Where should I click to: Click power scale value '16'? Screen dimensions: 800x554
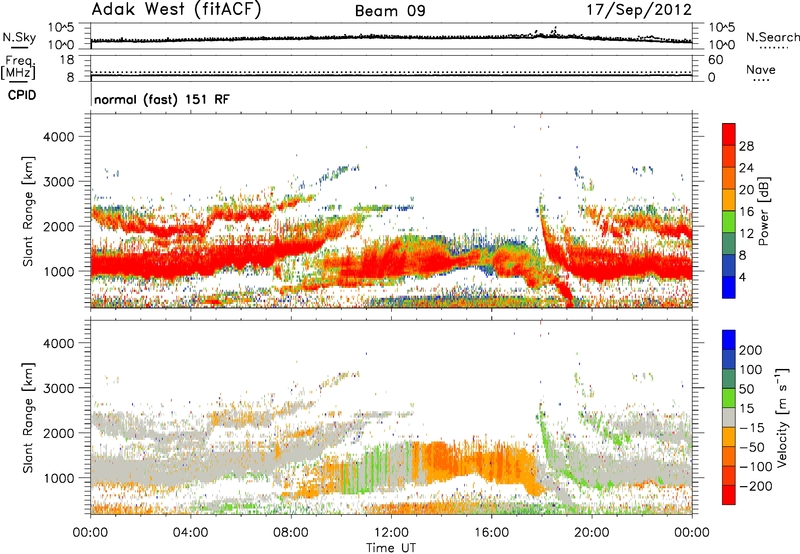click(x=746, y=212)
